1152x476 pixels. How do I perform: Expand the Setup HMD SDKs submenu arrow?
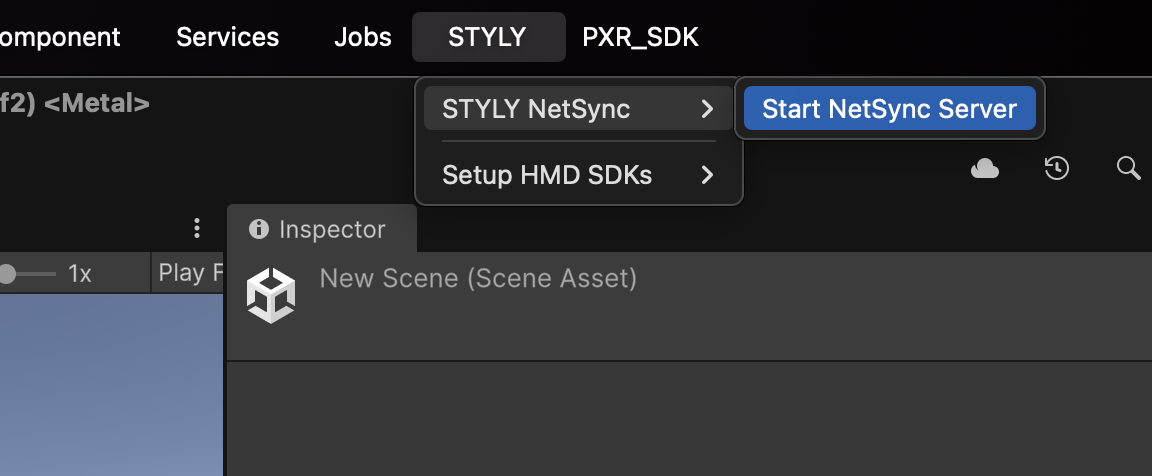[x=707, y=176]
